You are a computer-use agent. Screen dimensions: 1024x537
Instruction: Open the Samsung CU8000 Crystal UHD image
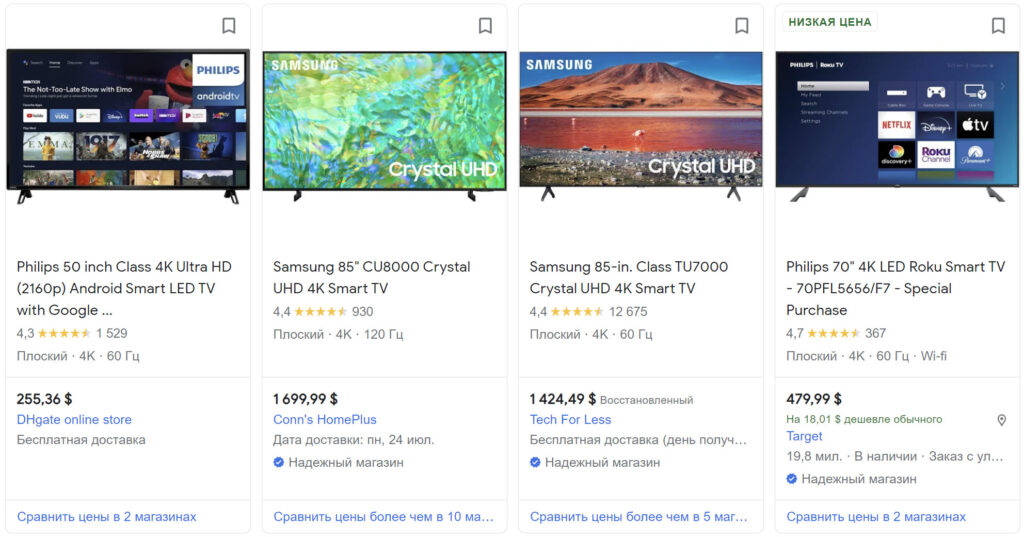tap(384, 125)
